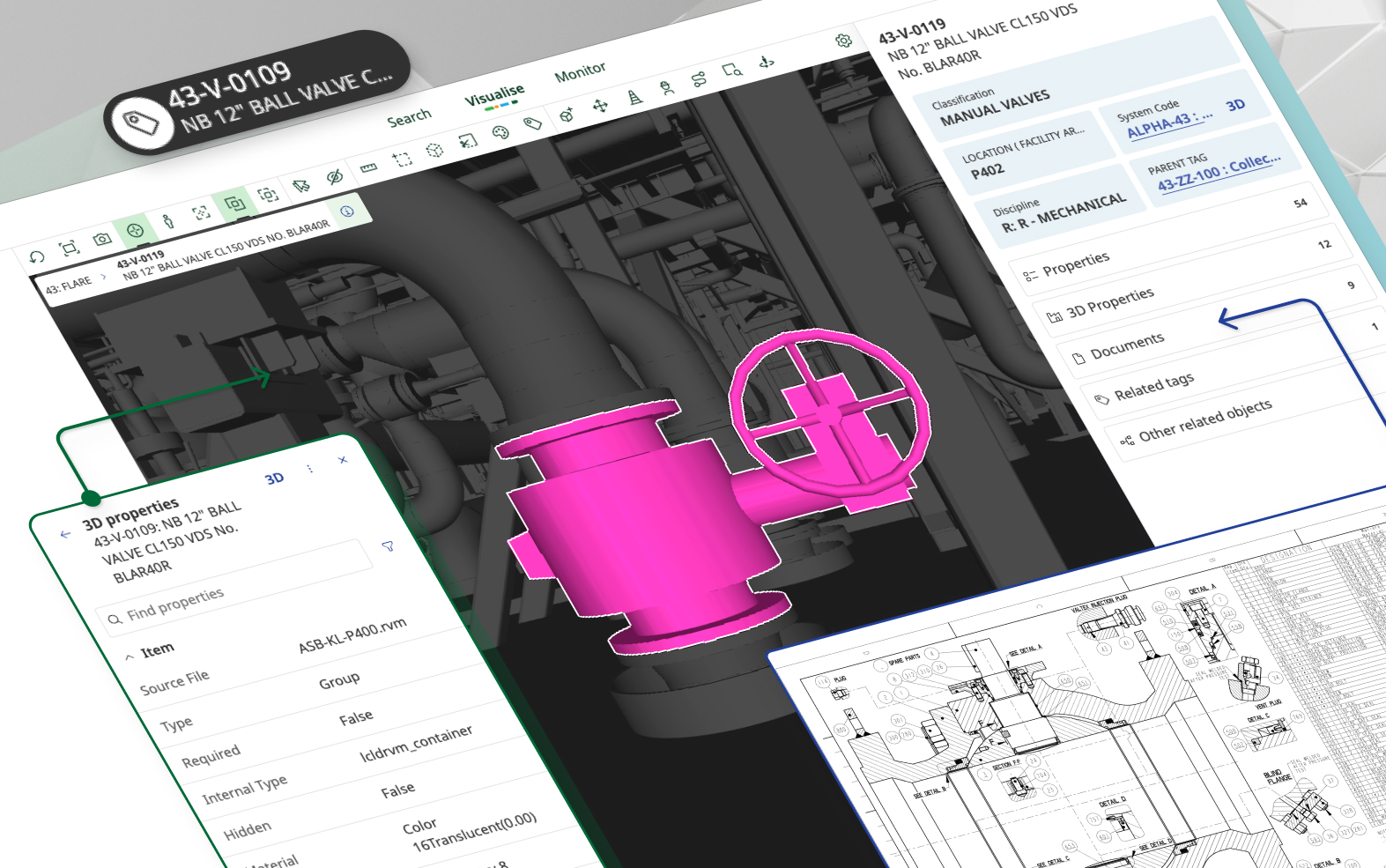Screen dimensions: 1386x868
Task: Click the undo rotate arrow icon
Action: click(36, 256)
